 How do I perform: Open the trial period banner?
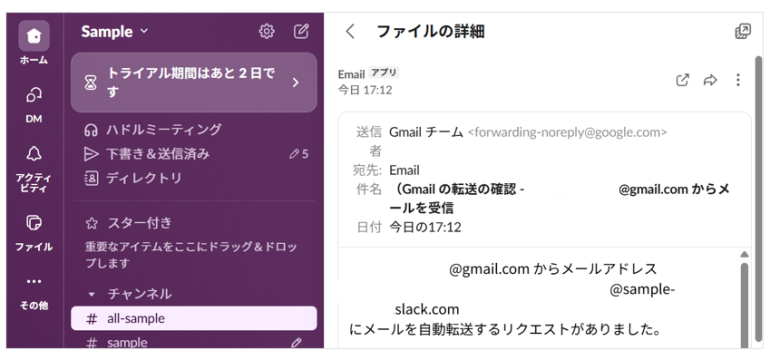(x=193, y=83)
